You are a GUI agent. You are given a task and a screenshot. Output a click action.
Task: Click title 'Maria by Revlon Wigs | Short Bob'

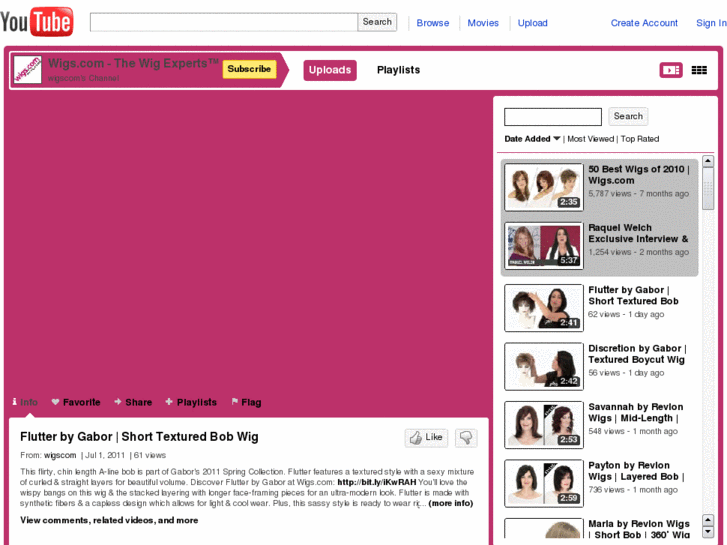click(639, 529)
